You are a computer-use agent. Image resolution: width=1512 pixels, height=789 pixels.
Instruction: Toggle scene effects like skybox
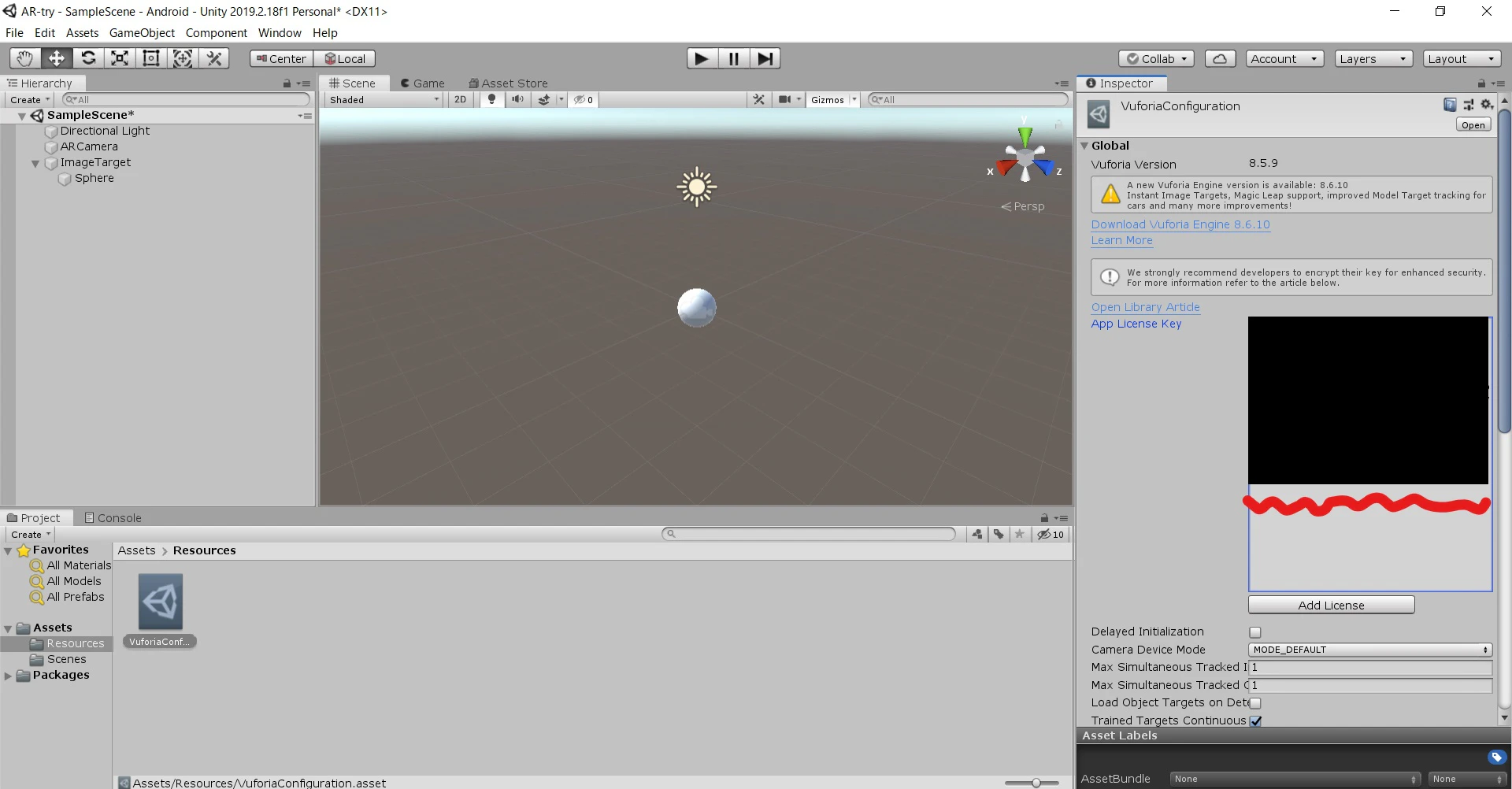coord(543,100)
